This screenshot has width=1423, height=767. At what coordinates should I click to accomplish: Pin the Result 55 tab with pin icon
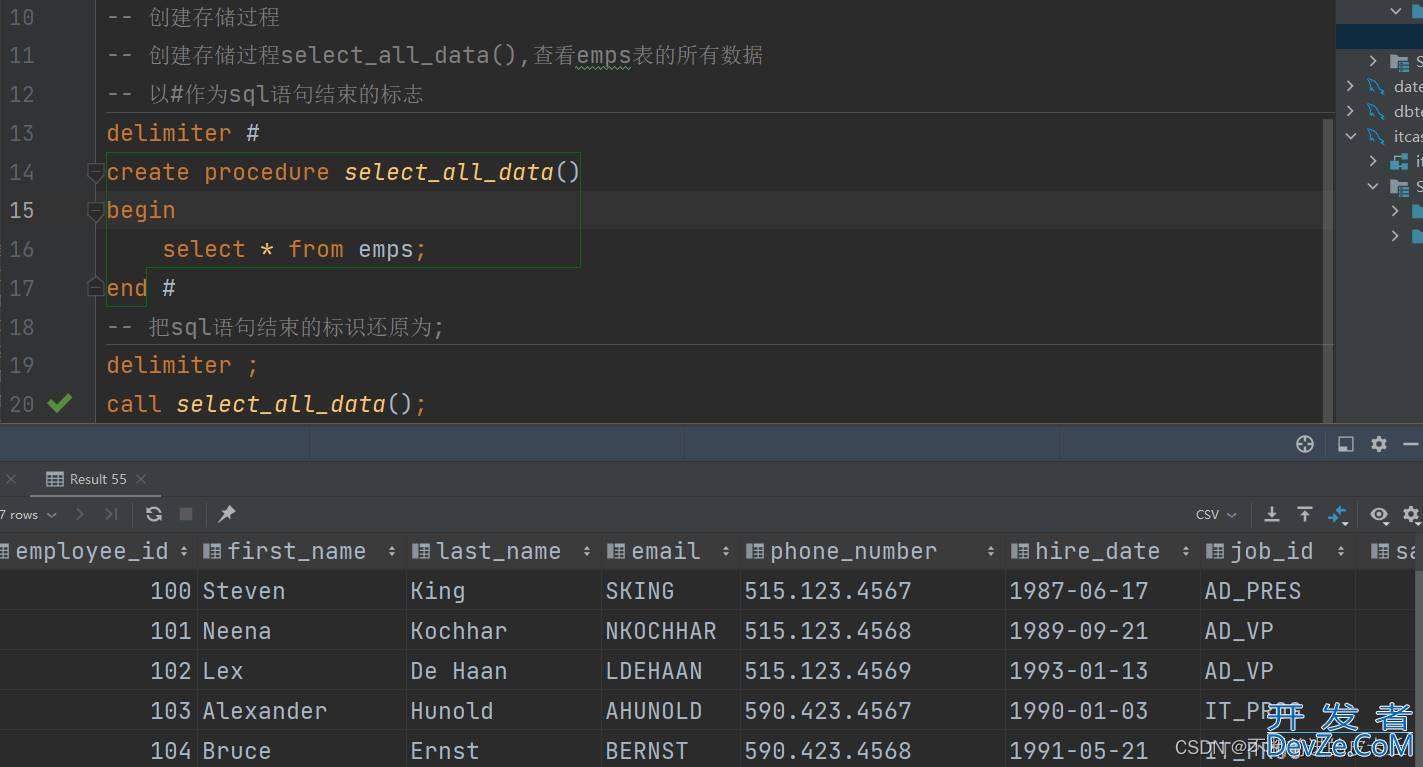coord(227,514)
